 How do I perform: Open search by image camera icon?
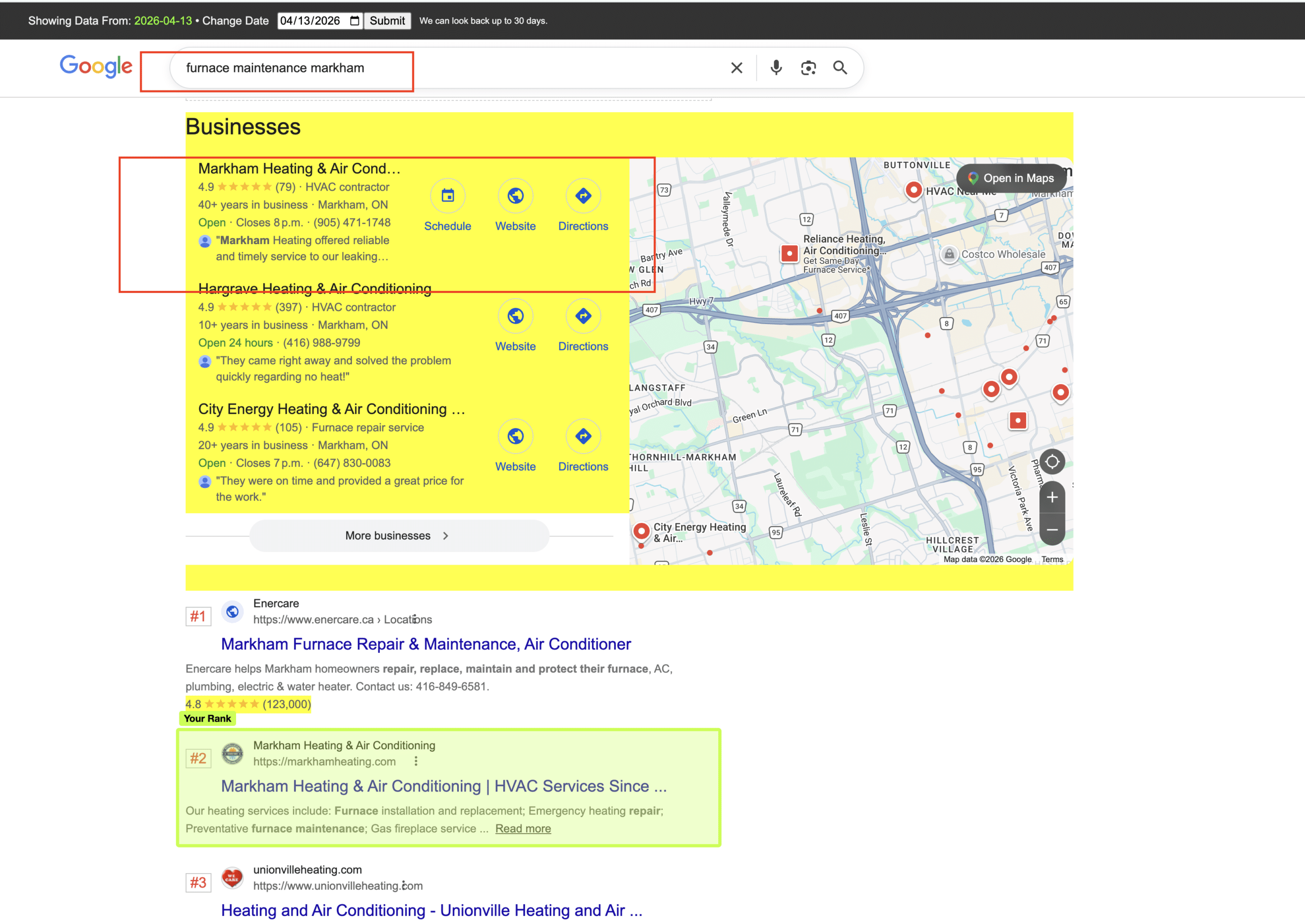808,68
